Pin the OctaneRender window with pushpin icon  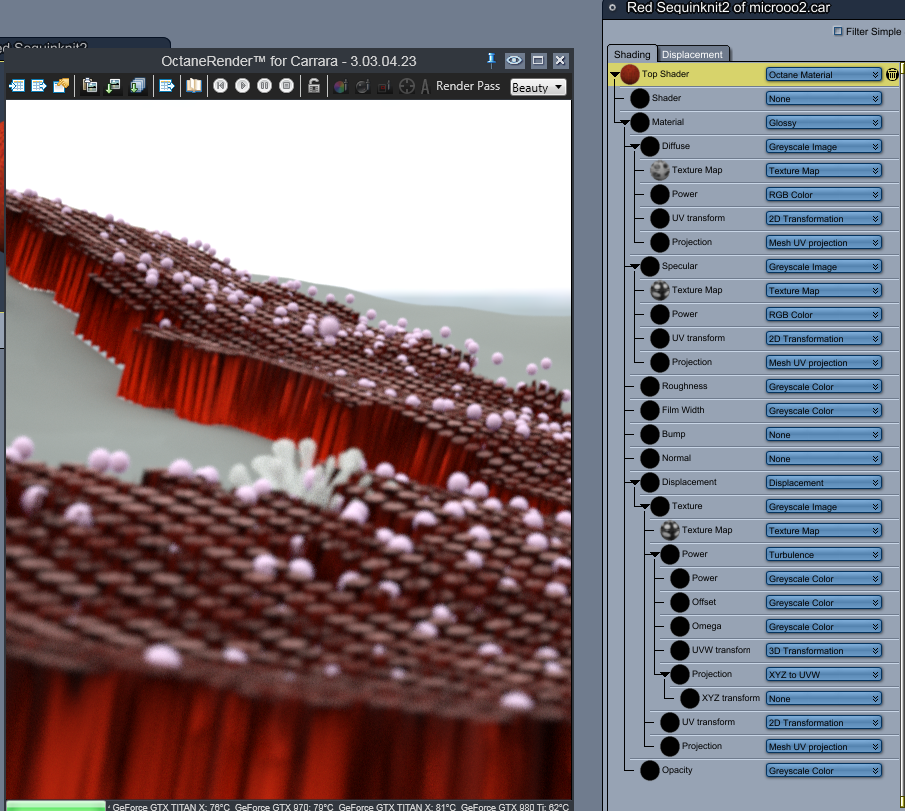[491, 59]
